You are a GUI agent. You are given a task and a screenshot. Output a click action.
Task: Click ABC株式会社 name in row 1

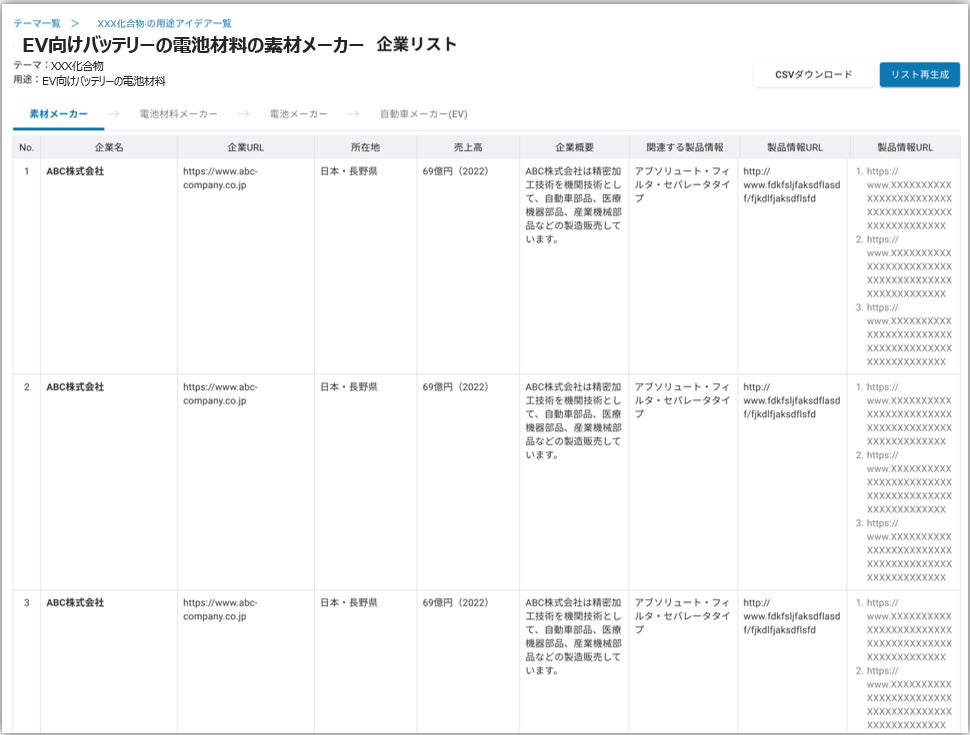pos(75,171)
